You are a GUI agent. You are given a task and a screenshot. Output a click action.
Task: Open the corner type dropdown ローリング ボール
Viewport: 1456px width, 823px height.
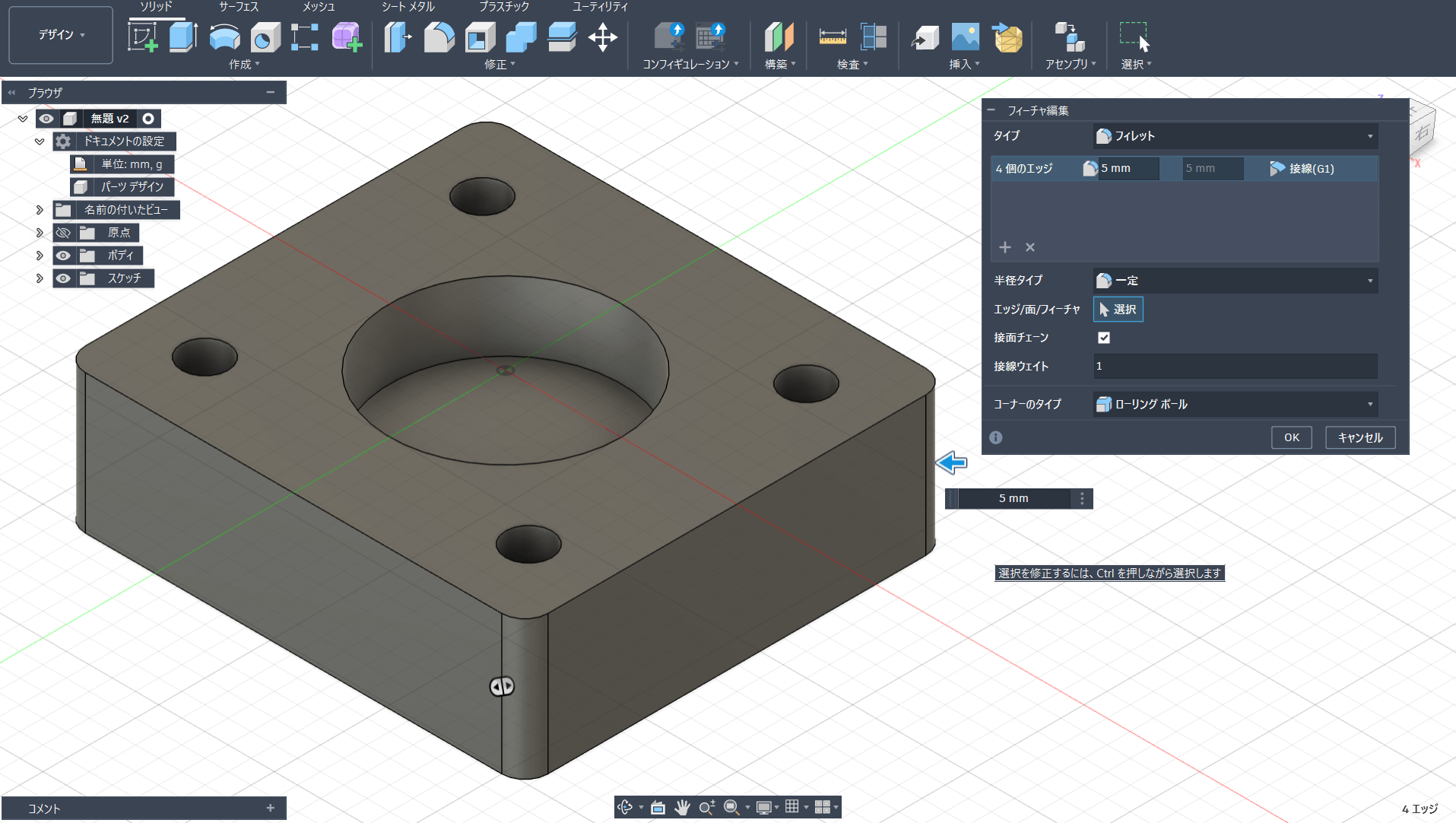(1235, 404)
